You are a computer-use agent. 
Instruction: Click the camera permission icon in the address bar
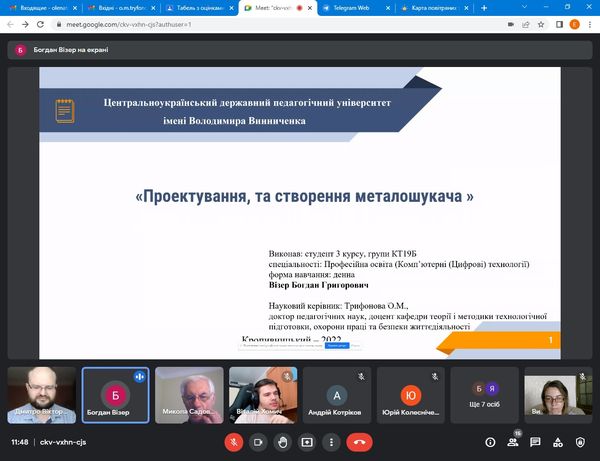510,24
